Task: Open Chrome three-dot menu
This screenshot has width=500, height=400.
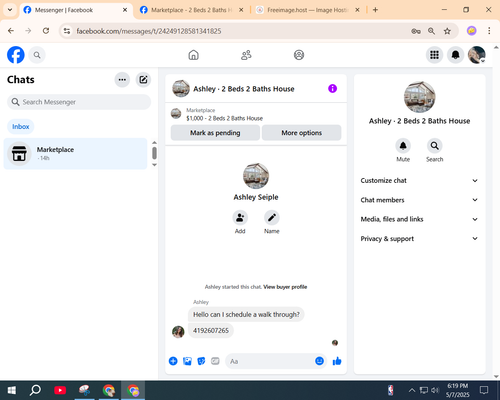Action: pyautogui.click(x=489, y=31)
